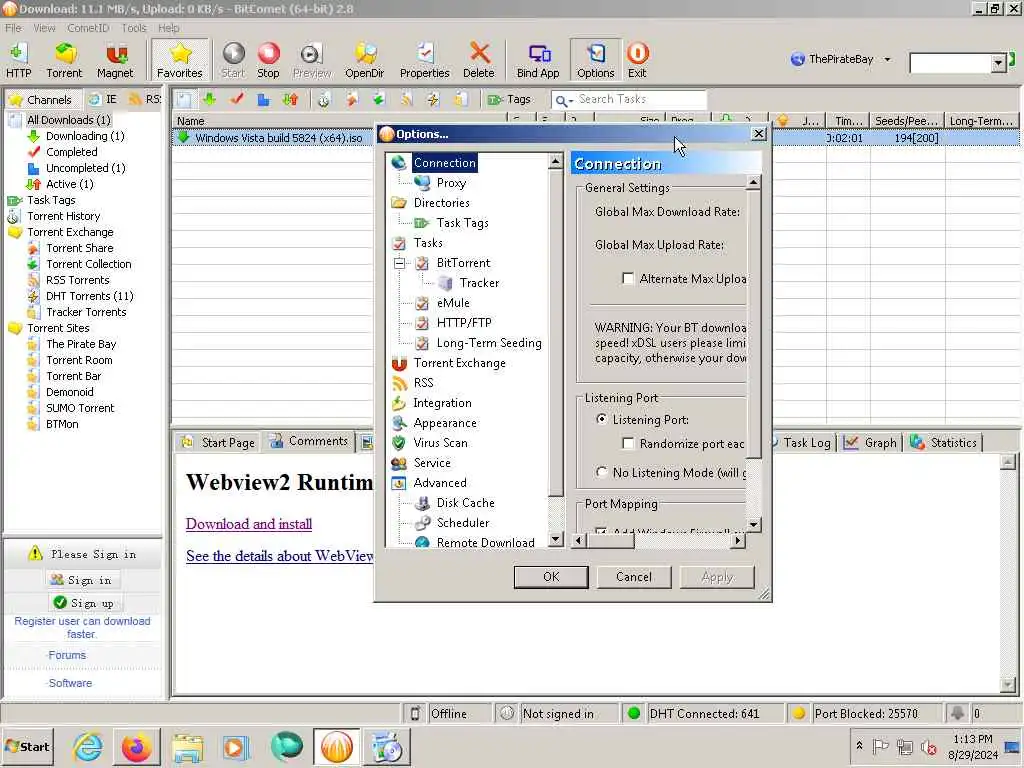
Task: Open The Pirate Bay in Torrent Sites
Action: coord(81,344)
